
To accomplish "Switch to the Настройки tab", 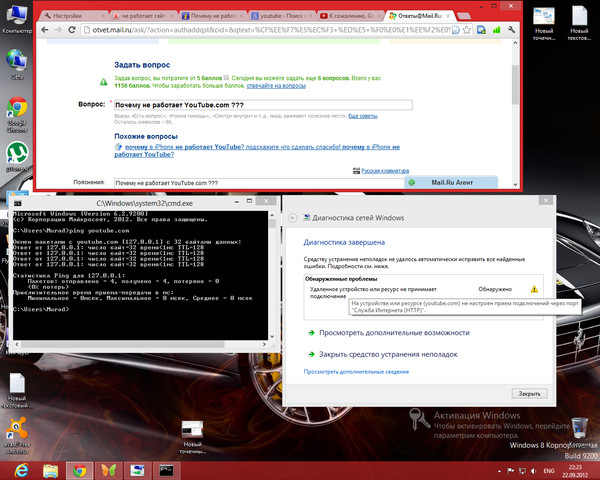I will (74, 16).
